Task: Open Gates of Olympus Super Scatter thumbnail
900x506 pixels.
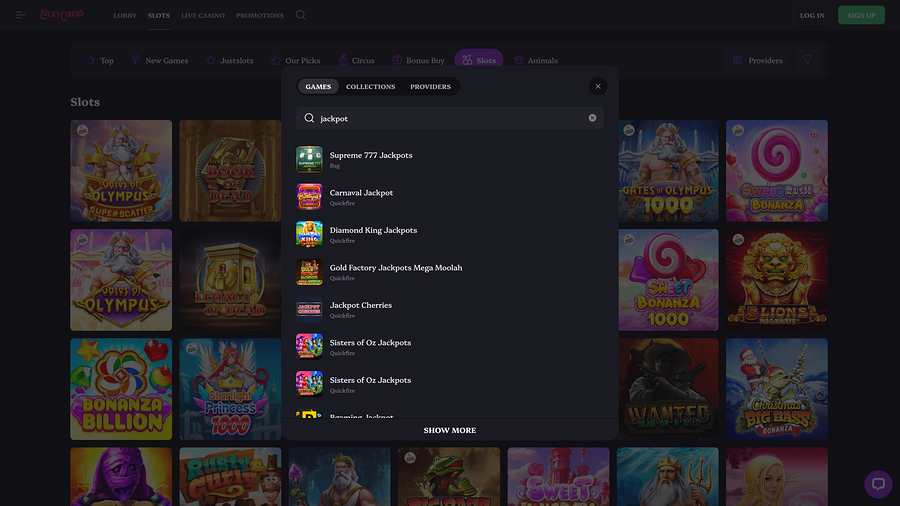Action: [121, 170]
